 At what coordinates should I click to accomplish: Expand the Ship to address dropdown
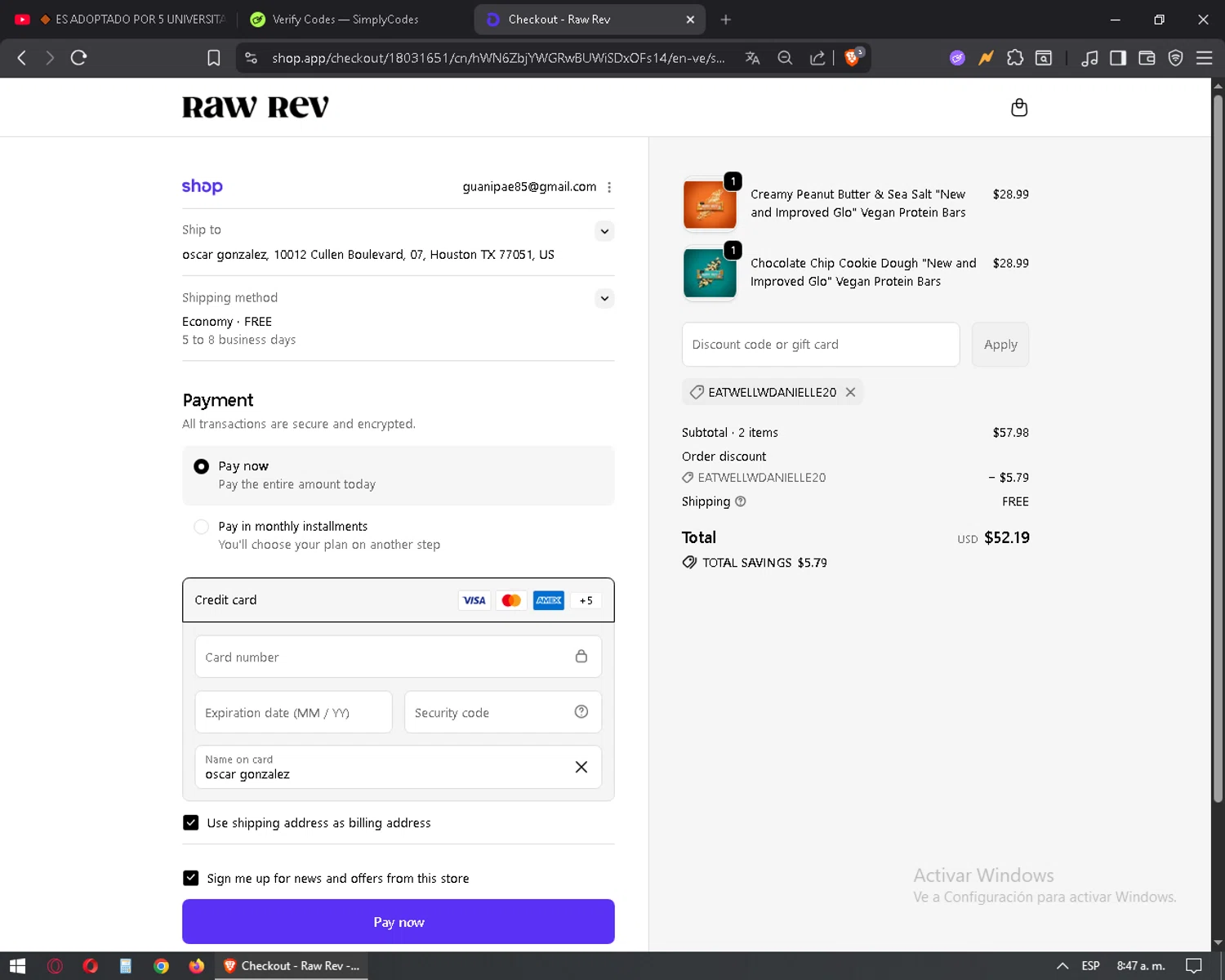604,231
